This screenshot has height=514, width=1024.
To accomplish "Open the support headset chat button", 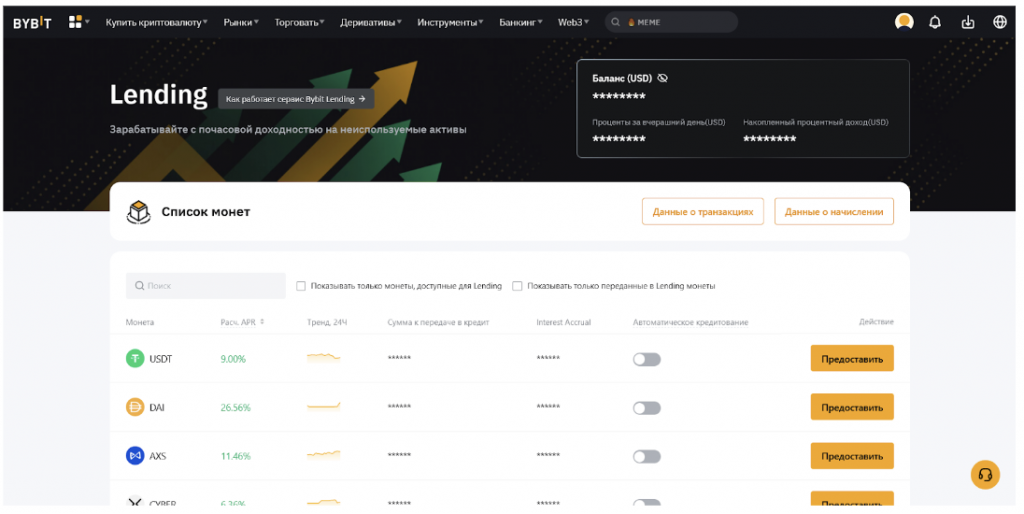I will [x=985, y=474].
